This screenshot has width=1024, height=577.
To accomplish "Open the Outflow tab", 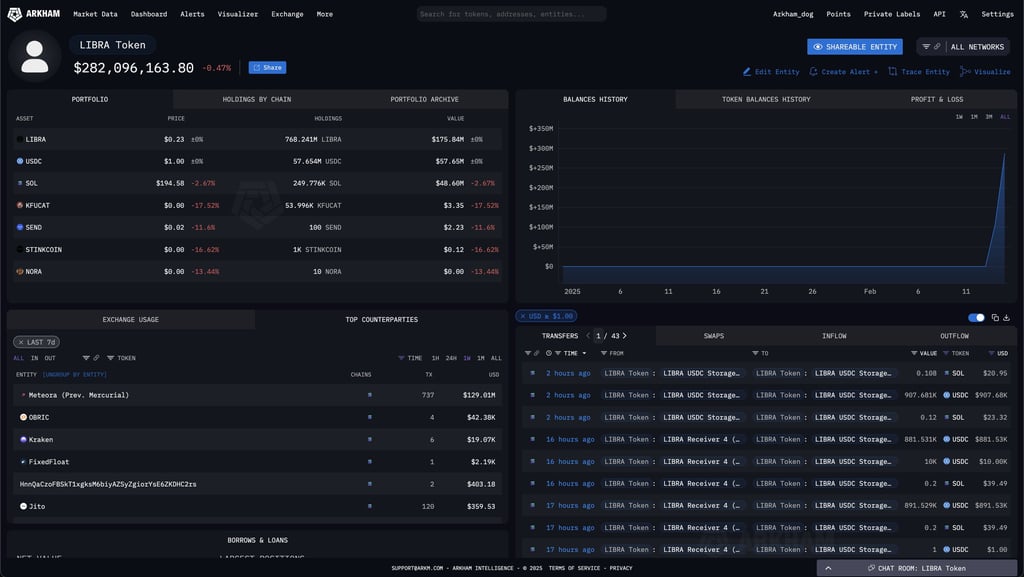I will (x=954, y=336).
